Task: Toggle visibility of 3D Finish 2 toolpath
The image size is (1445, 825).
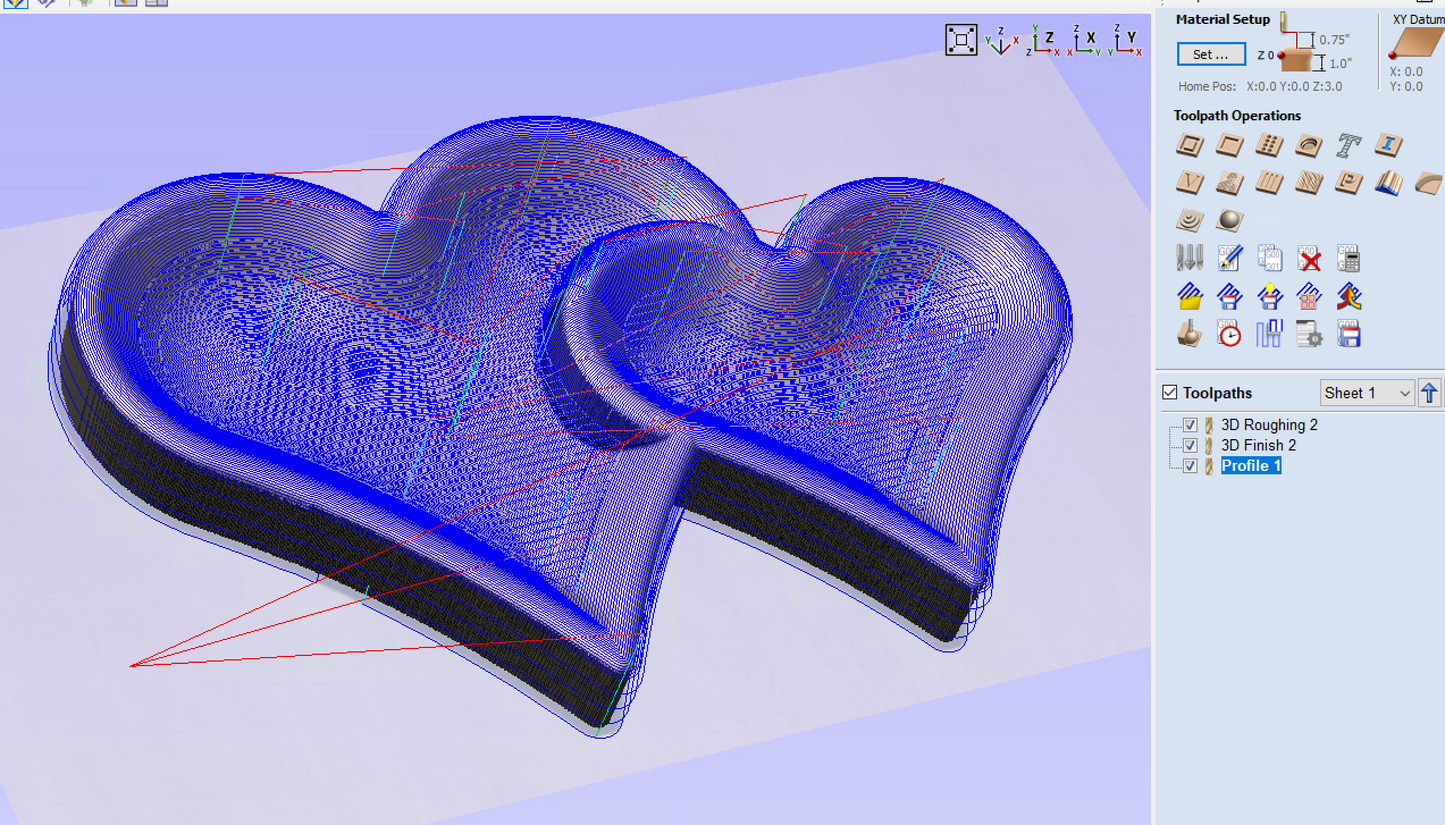Action: tap(1190, 445)
